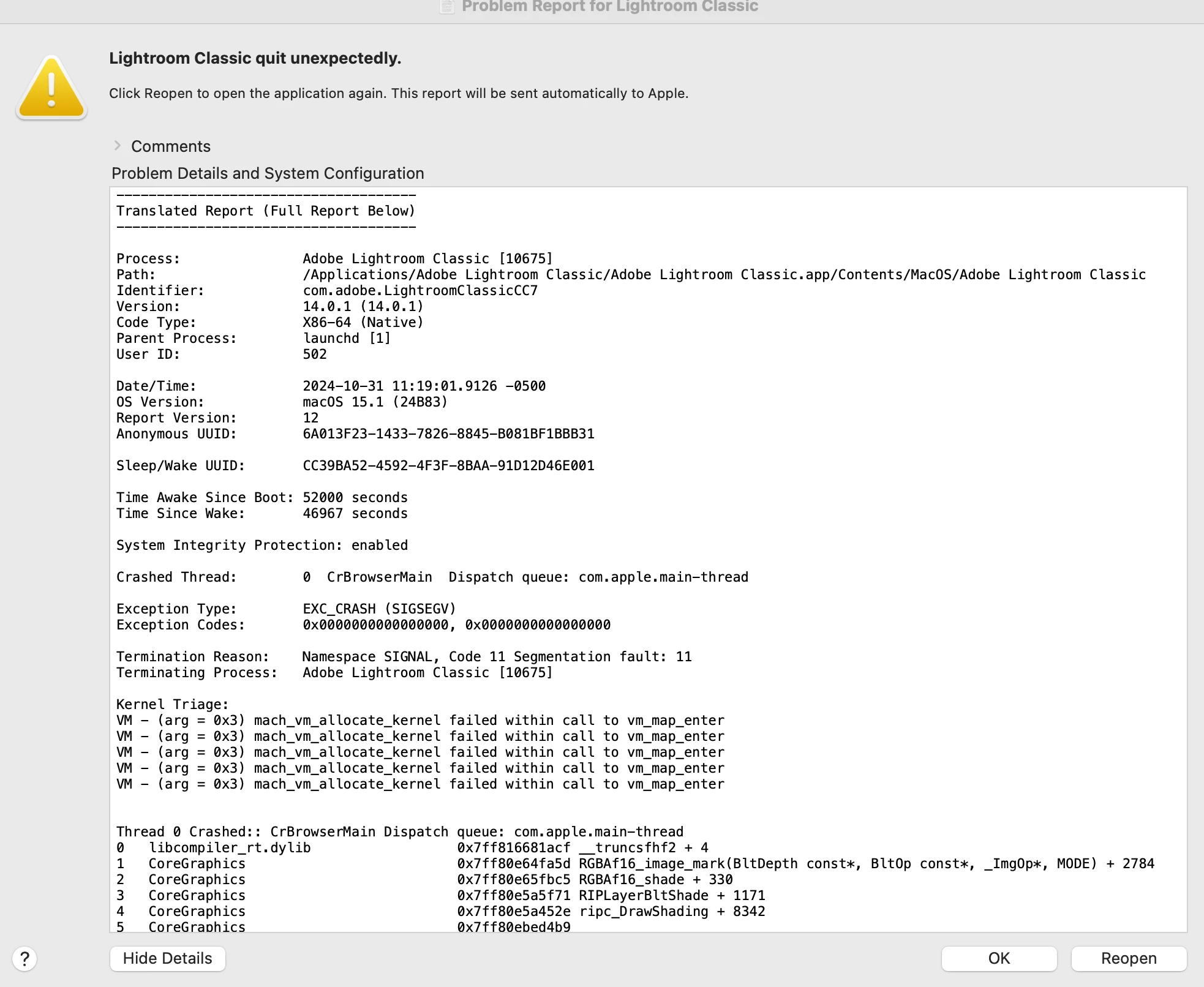The height and width of the screenshot is (987, 1204).
Task: Click the document icon in title bar
Action: click(448, 6)
